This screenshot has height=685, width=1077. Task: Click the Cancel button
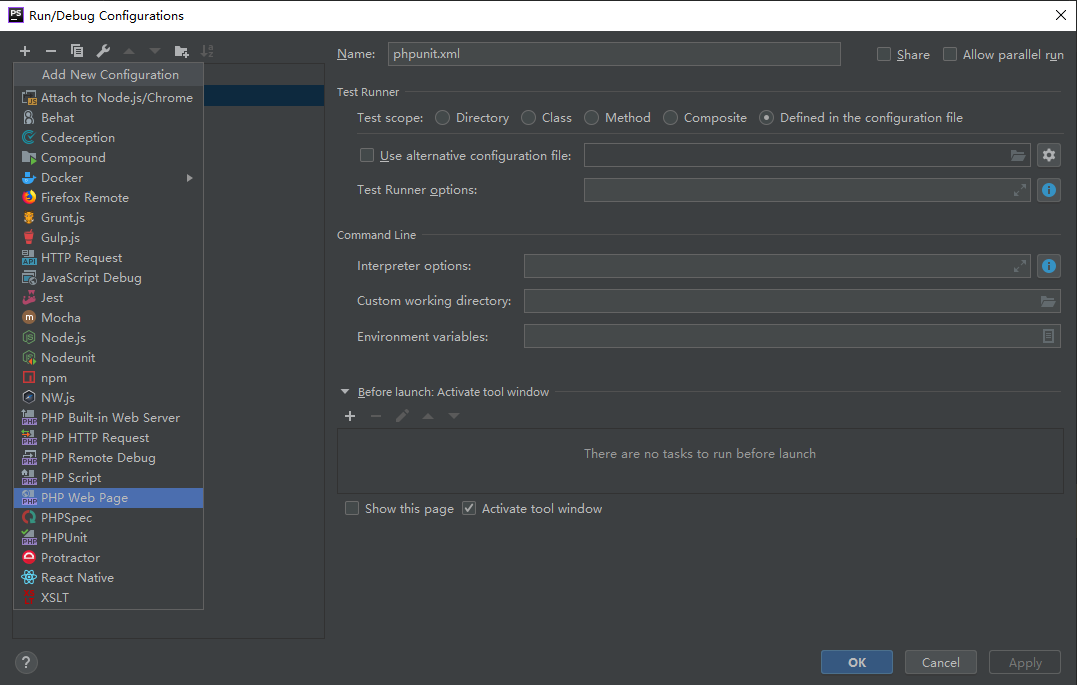coord(940,662)
